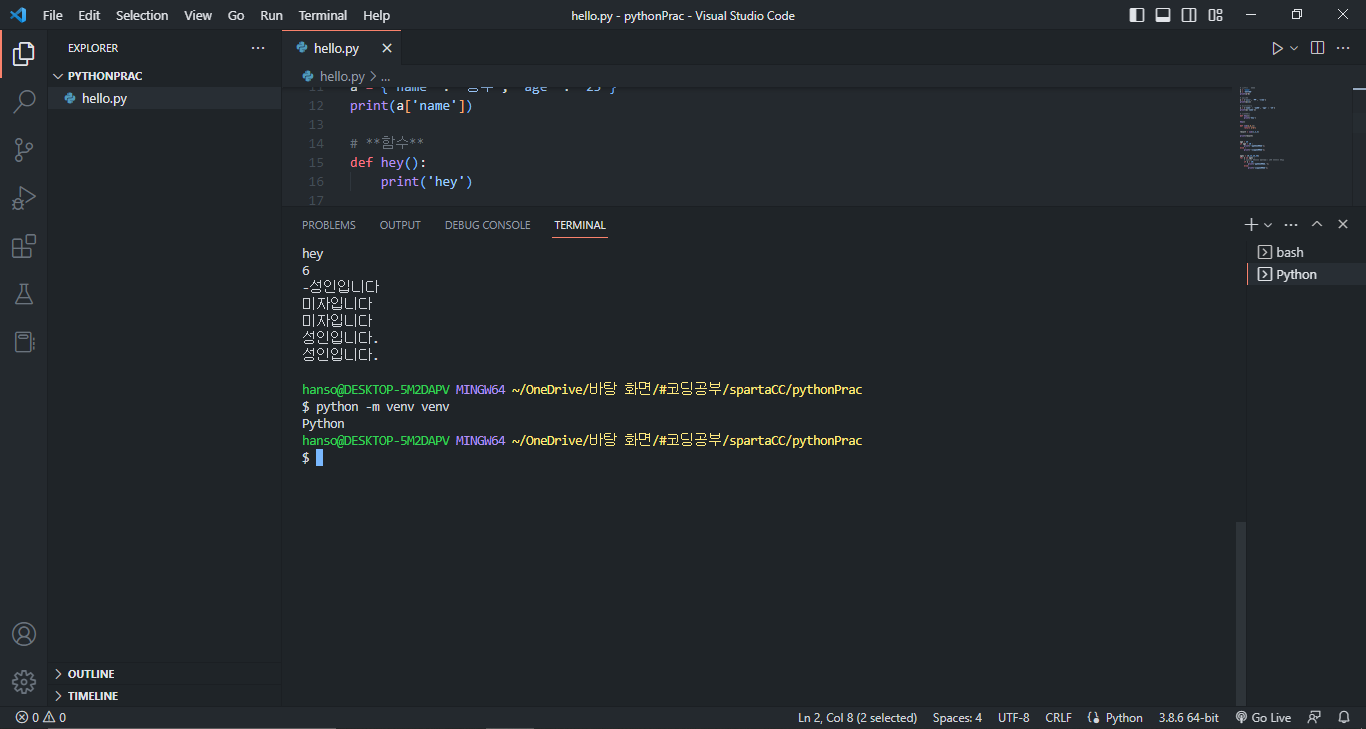Open Source Control view

click(x=23, y=150)
